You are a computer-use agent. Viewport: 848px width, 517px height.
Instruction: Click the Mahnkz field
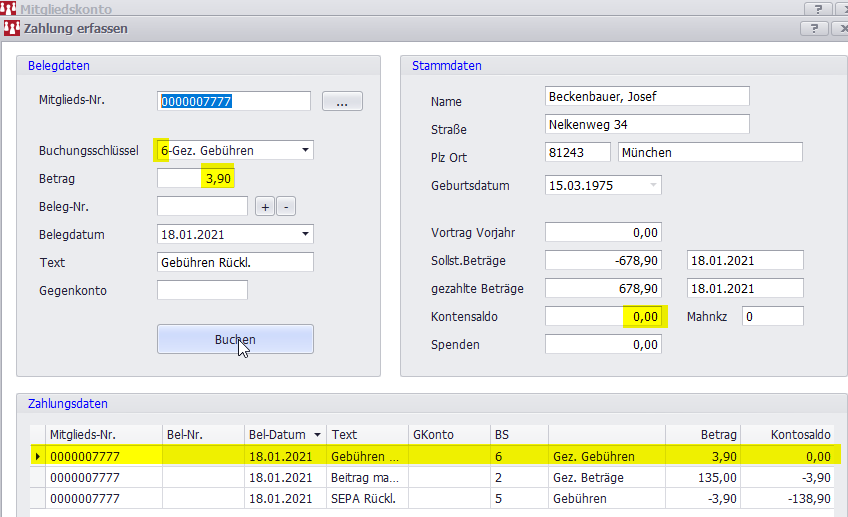tap(773, 317)
